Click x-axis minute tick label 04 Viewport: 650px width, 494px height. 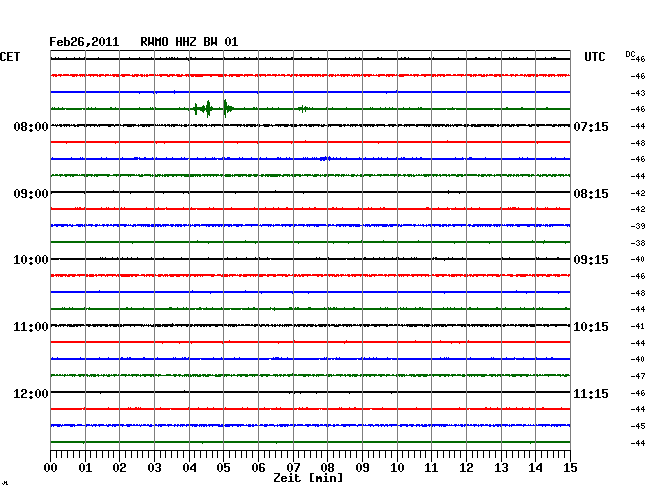[189, 467]
